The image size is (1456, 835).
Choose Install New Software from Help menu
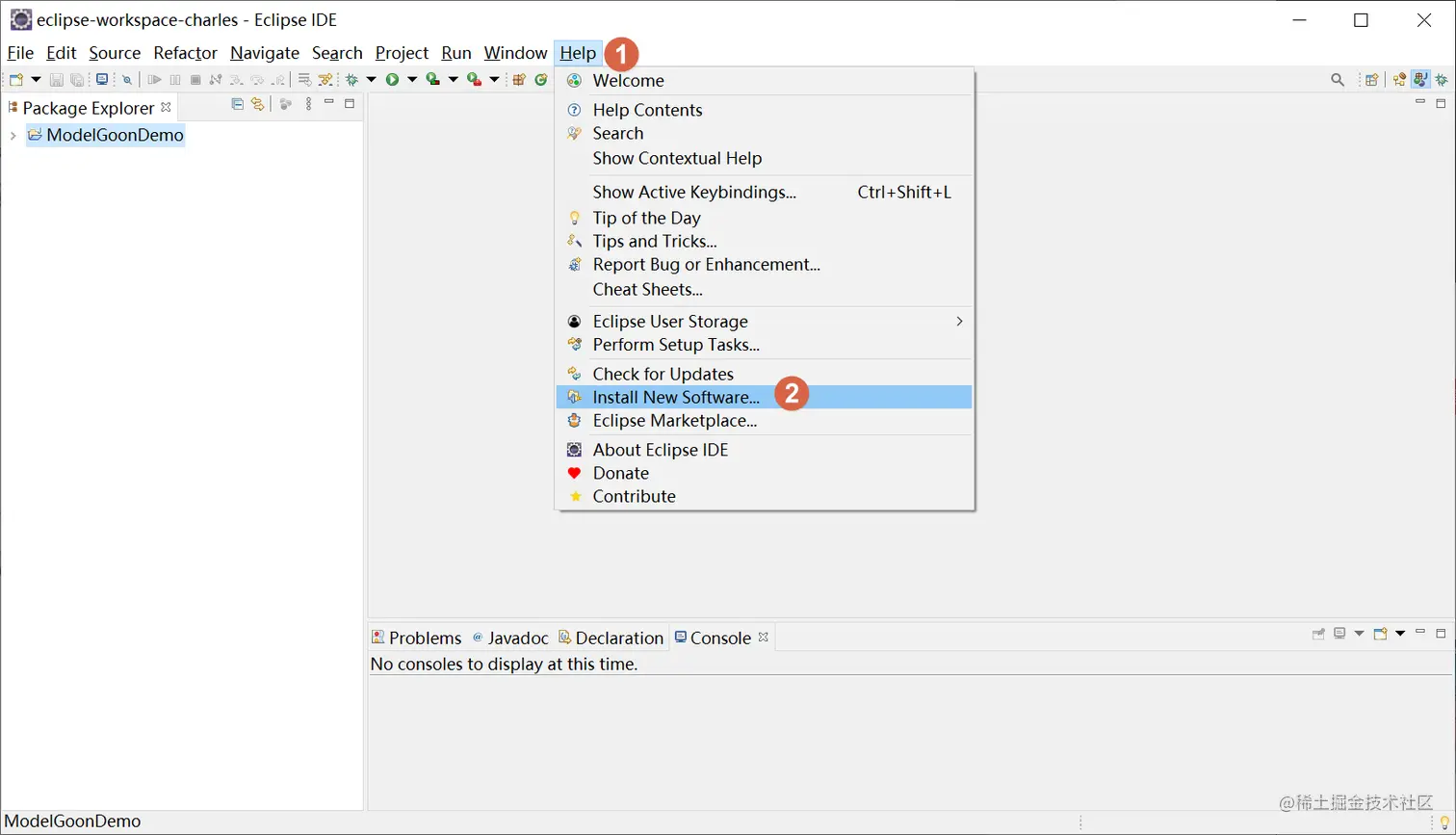click(x=764, y=397)
